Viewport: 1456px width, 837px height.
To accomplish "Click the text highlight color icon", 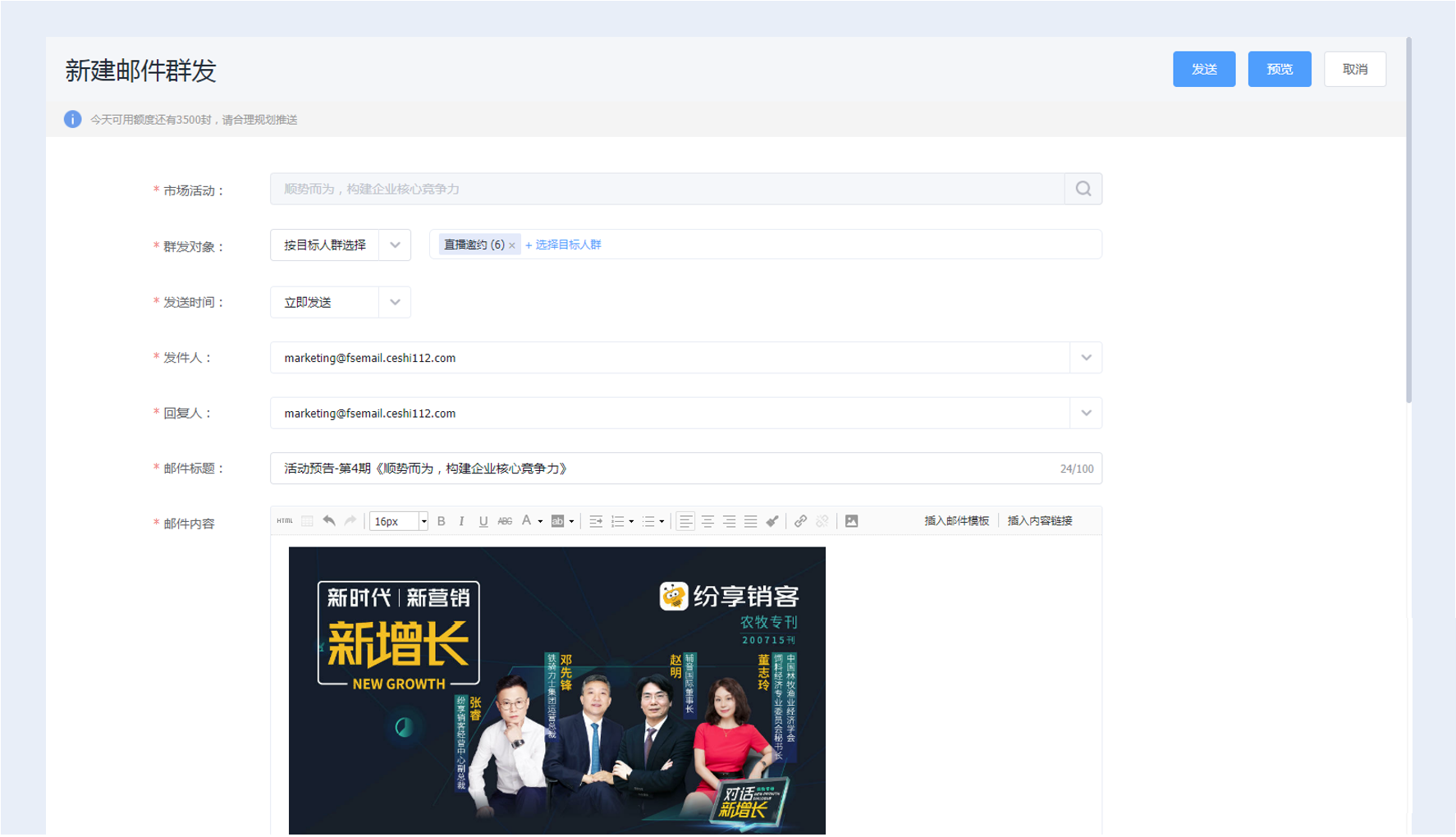I will click(x=557, y=521).
